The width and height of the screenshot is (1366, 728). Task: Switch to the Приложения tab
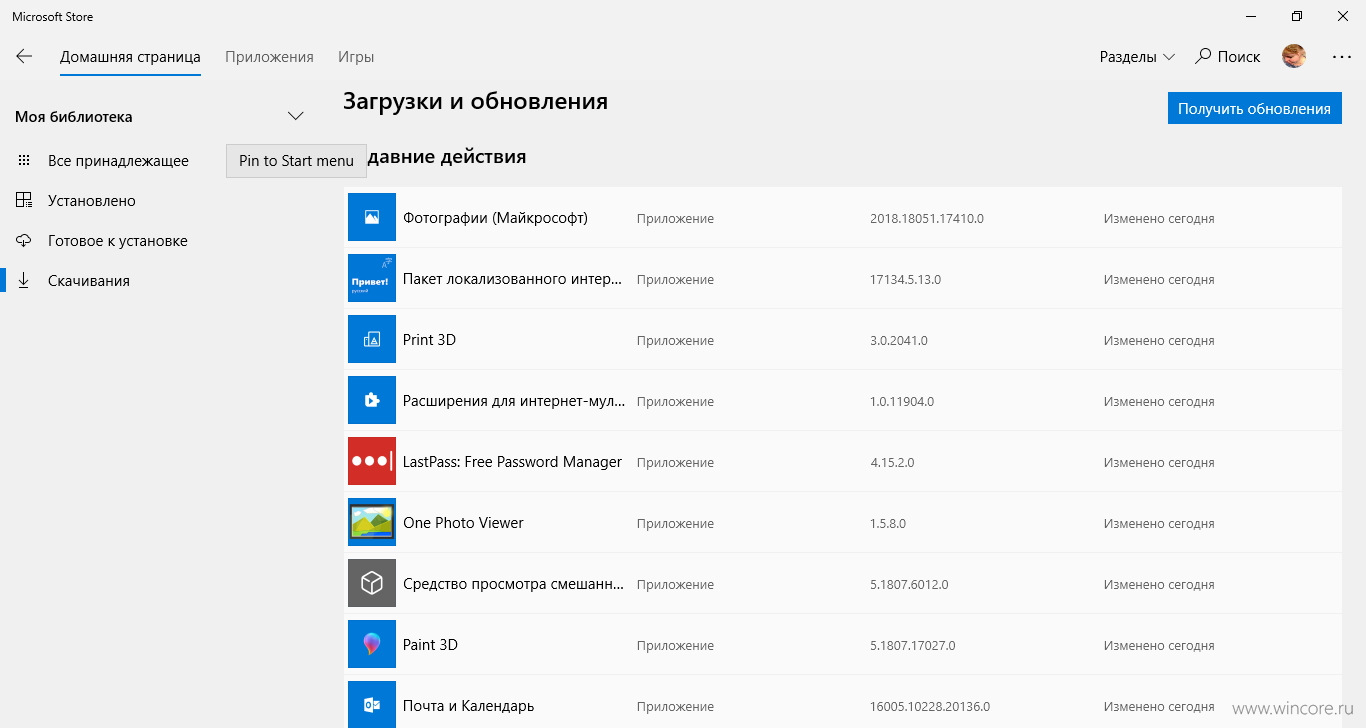[269, 57]
